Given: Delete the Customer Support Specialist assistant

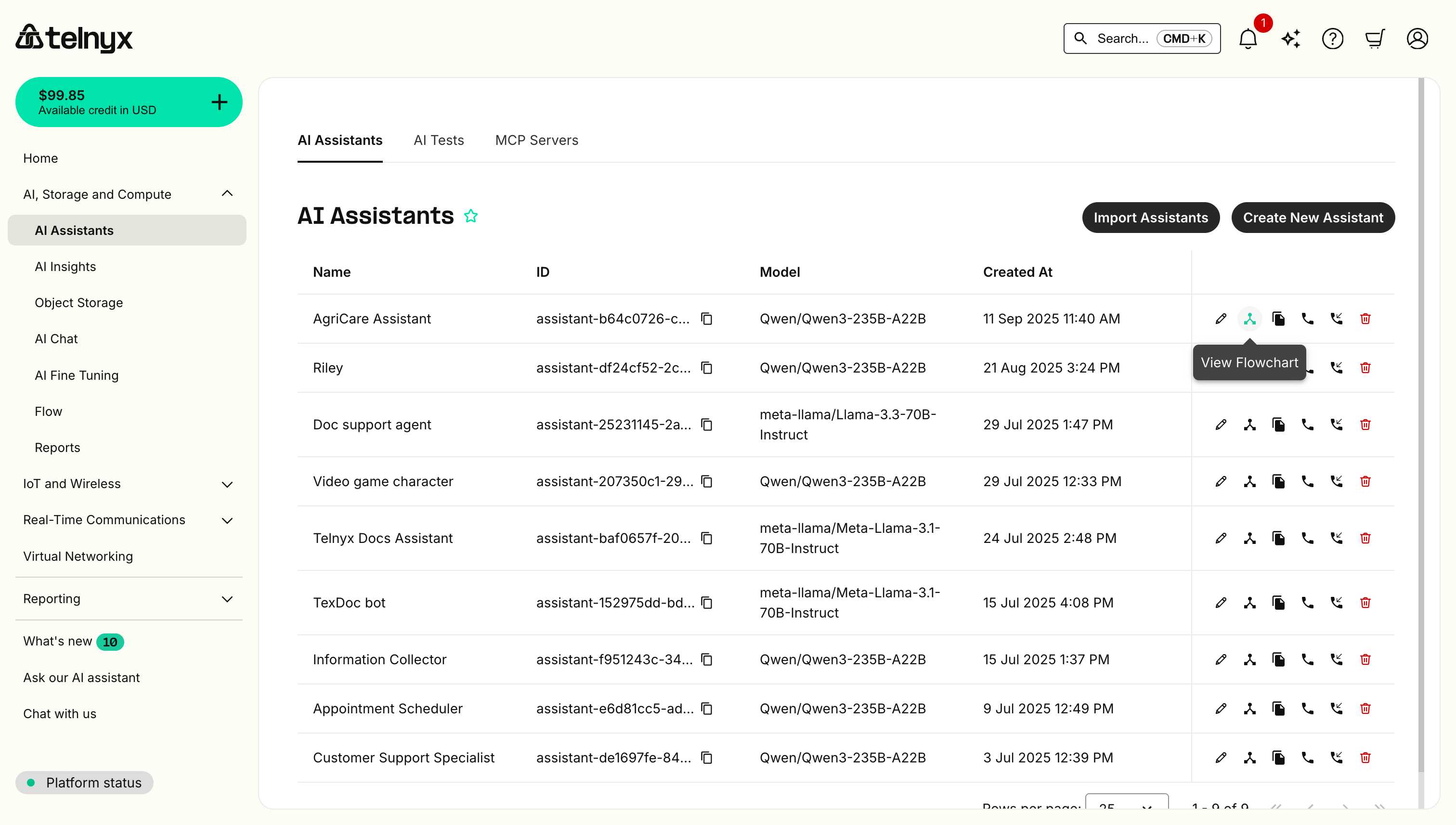Looking at the screenshot, I should pos(1366,758).
